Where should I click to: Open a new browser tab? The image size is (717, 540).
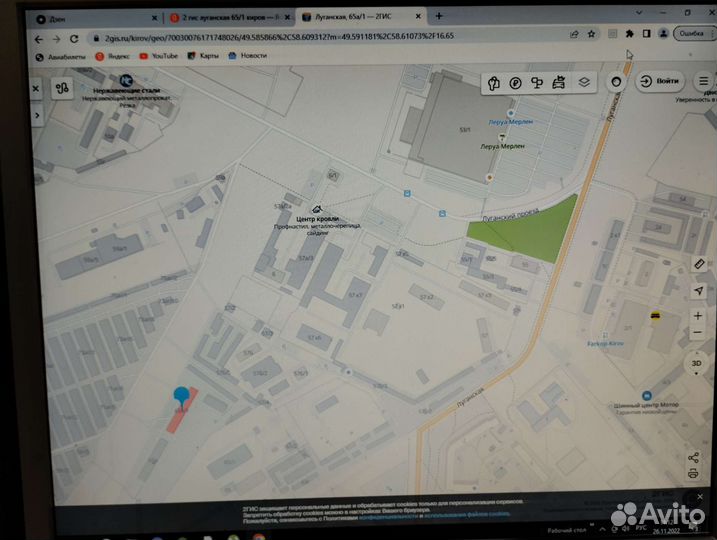(439, 16)
